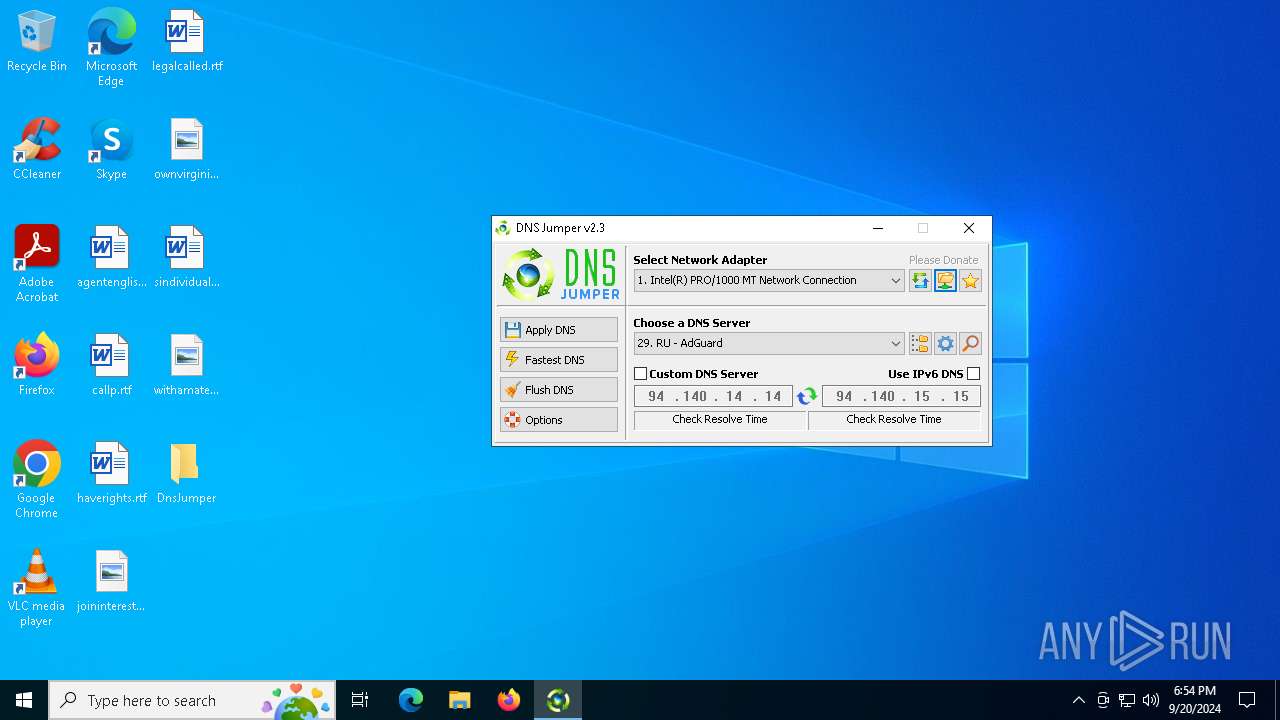The image size is (1280, 720).
Task: Select the Microsoft Edge desktop shortcut
Action: 111,47
